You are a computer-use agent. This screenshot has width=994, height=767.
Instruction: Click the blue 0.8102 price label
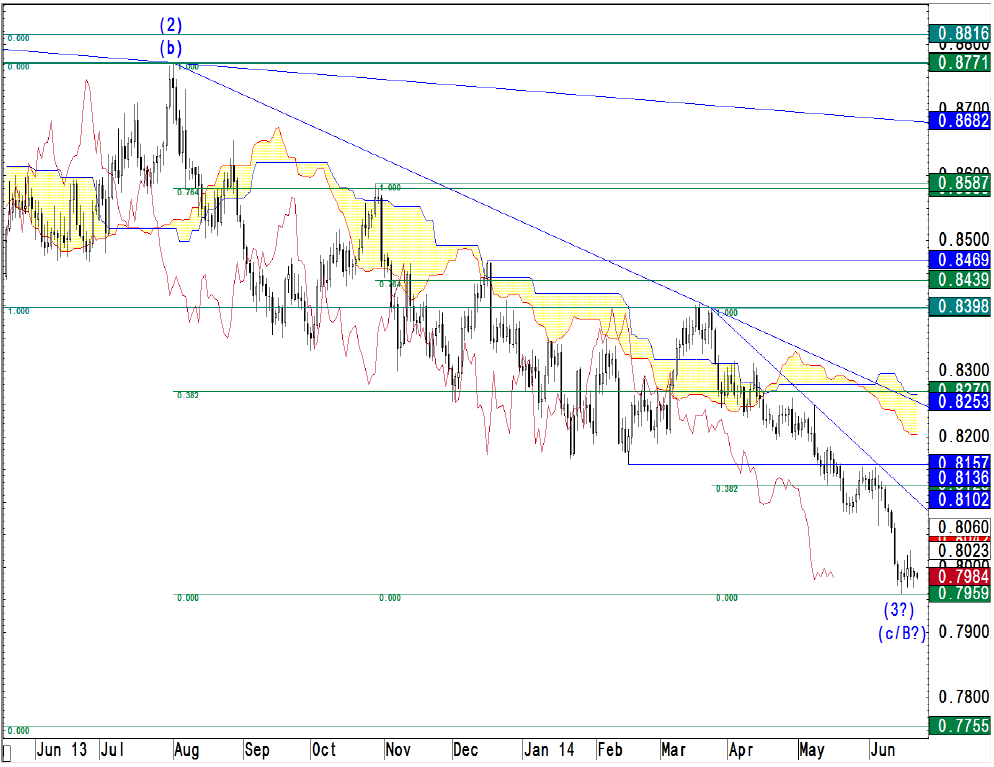959,499
